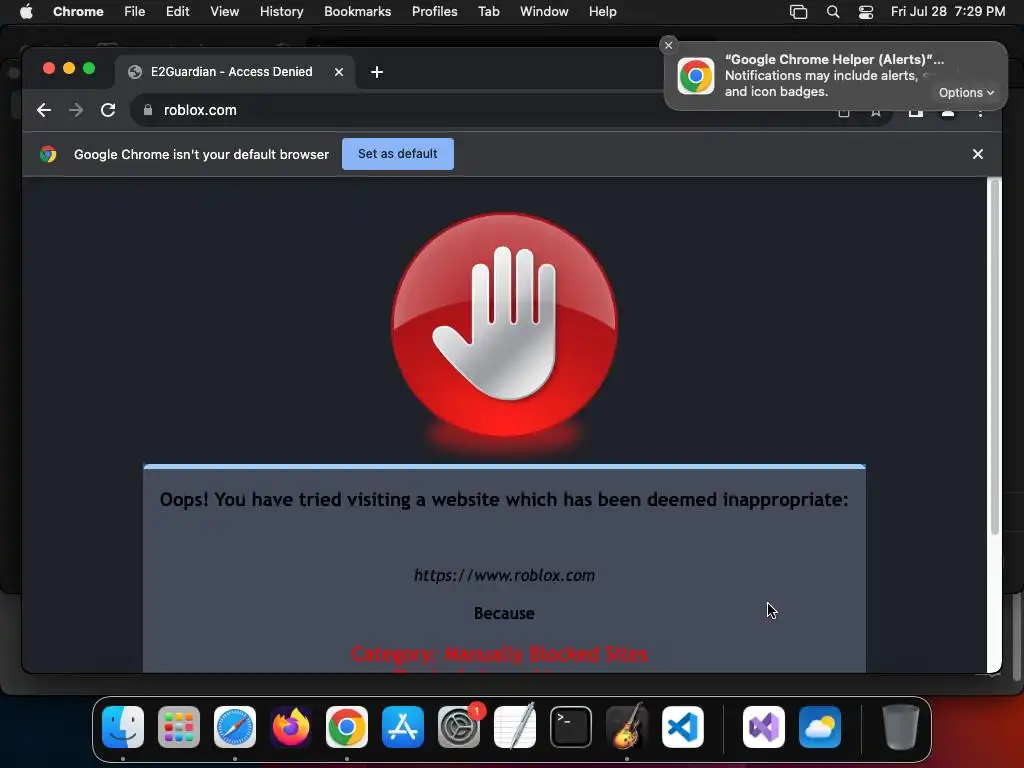Go back to previous page
This screenshot has width=1024, height=768.
[44, 110]
